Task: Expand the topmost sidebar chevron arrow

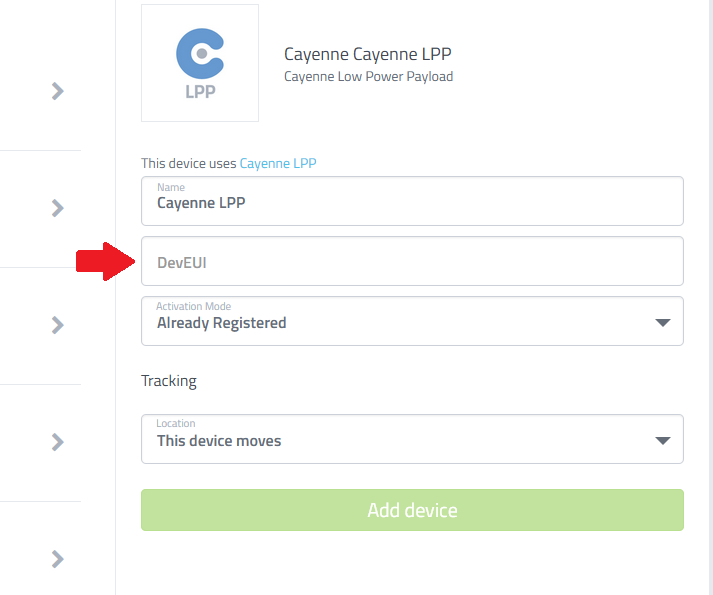Action: [57, 91]
